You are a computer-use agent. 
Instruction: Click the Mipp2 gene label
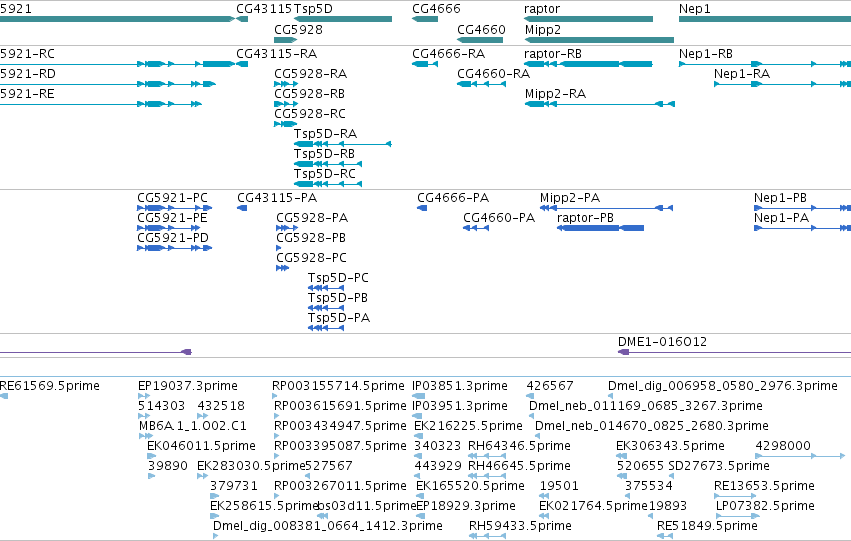(543, 29)
